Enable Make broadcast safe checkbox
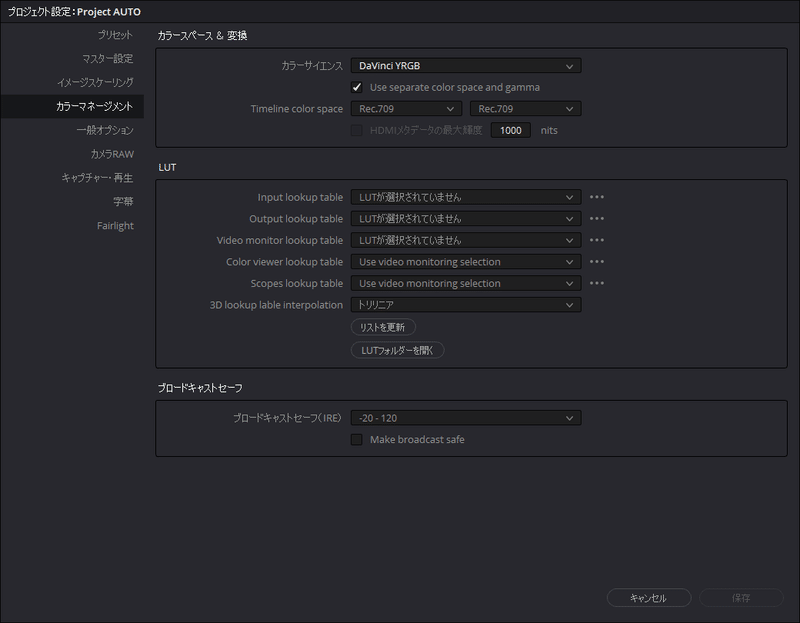 (357, 439)
